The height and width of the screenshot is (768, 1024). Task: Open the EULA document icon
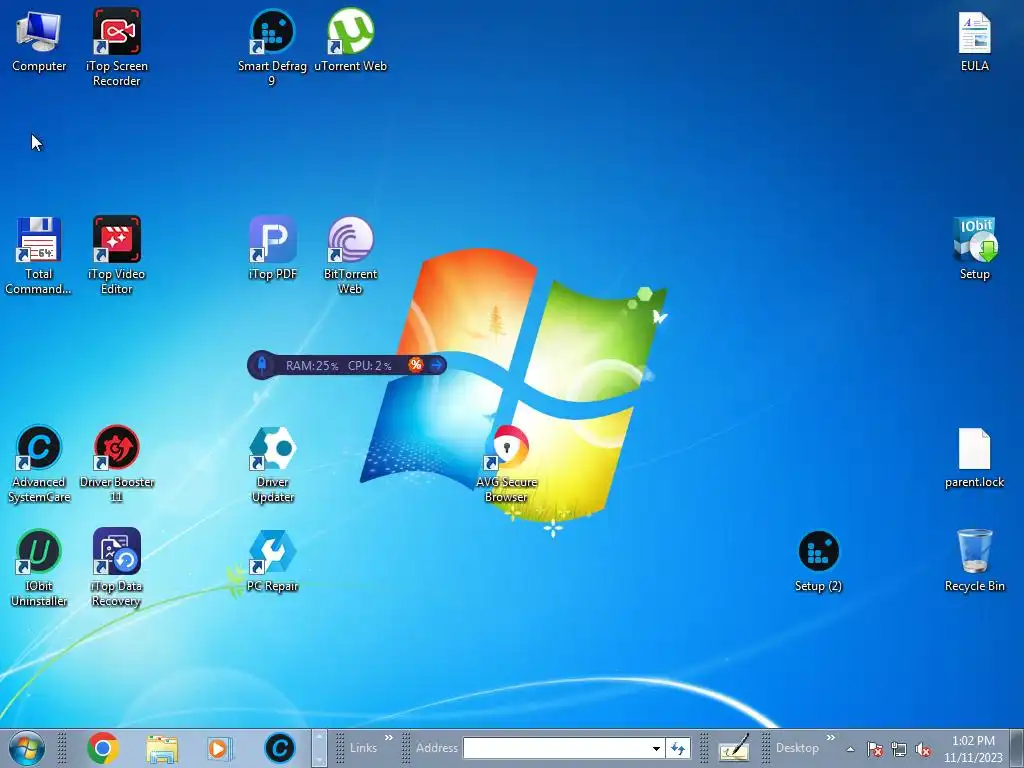click(974, 41)
